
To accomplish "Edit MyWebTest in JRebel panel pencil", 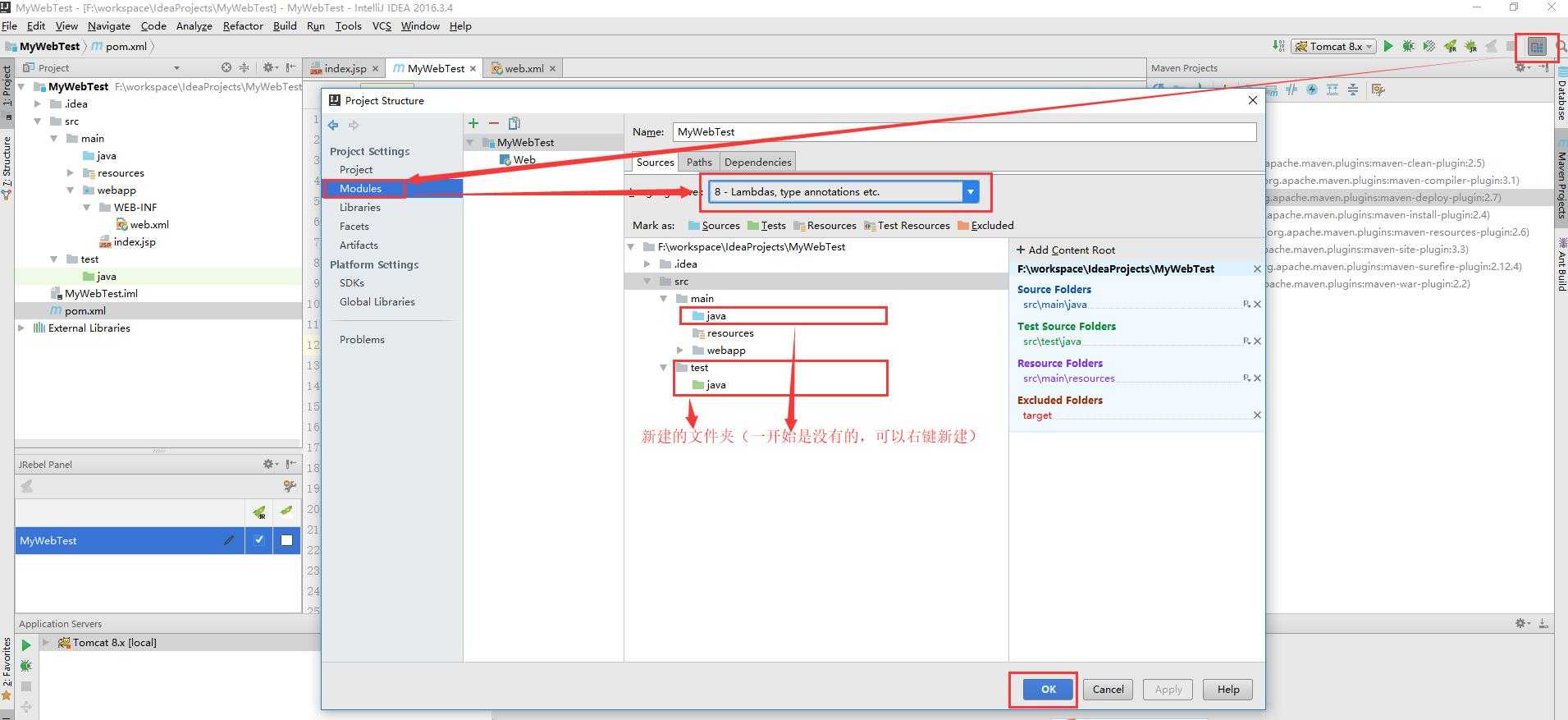I will click(x=229, y=540).
